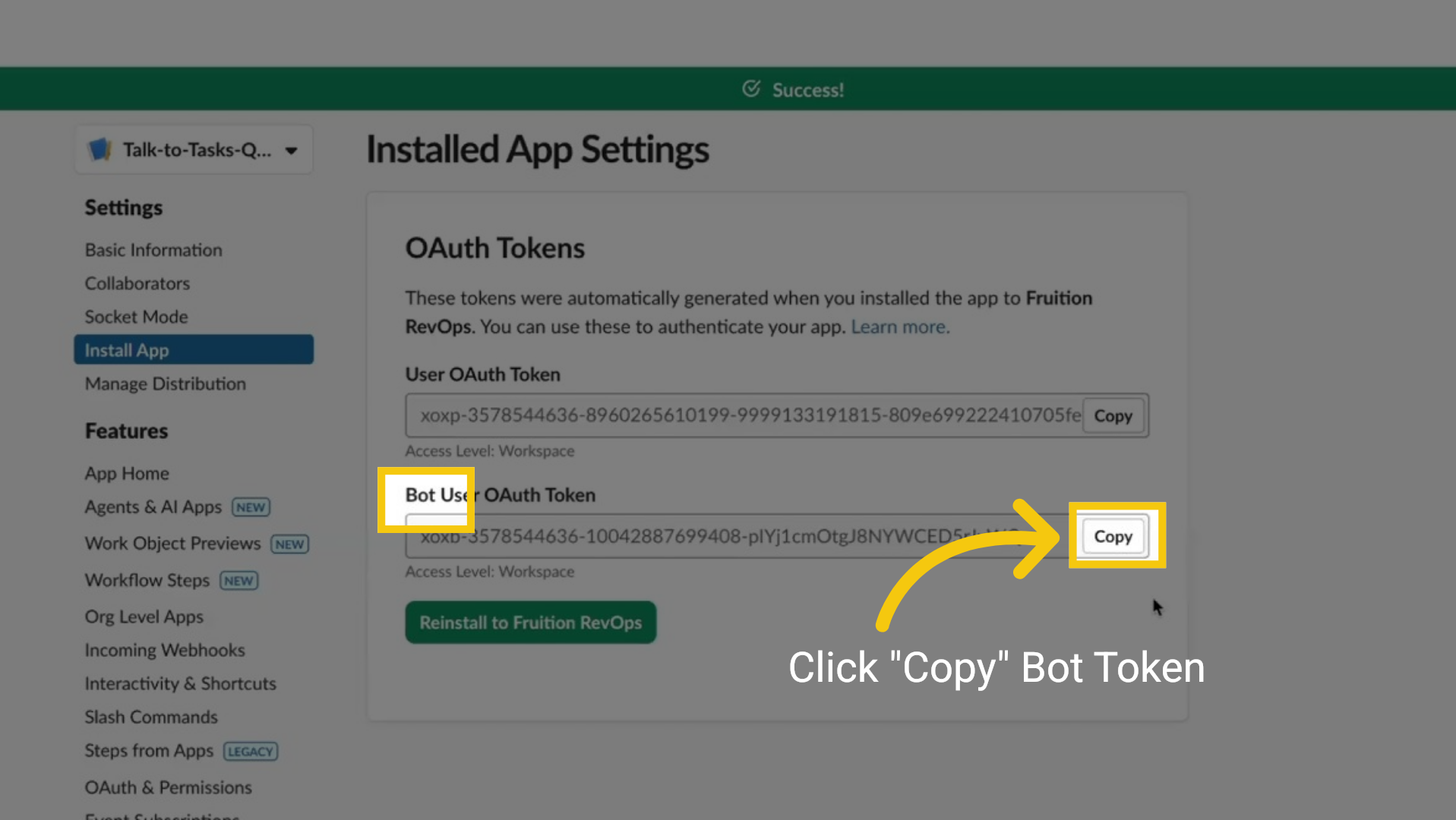Open Org Level Apps page
This screenshot has width=1456, height=820.
144,617
